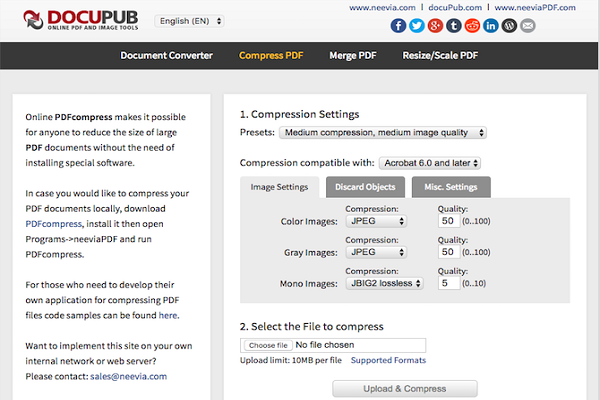Click the Tumblr share icon
600x400 pixels.
tap(455, 25)
